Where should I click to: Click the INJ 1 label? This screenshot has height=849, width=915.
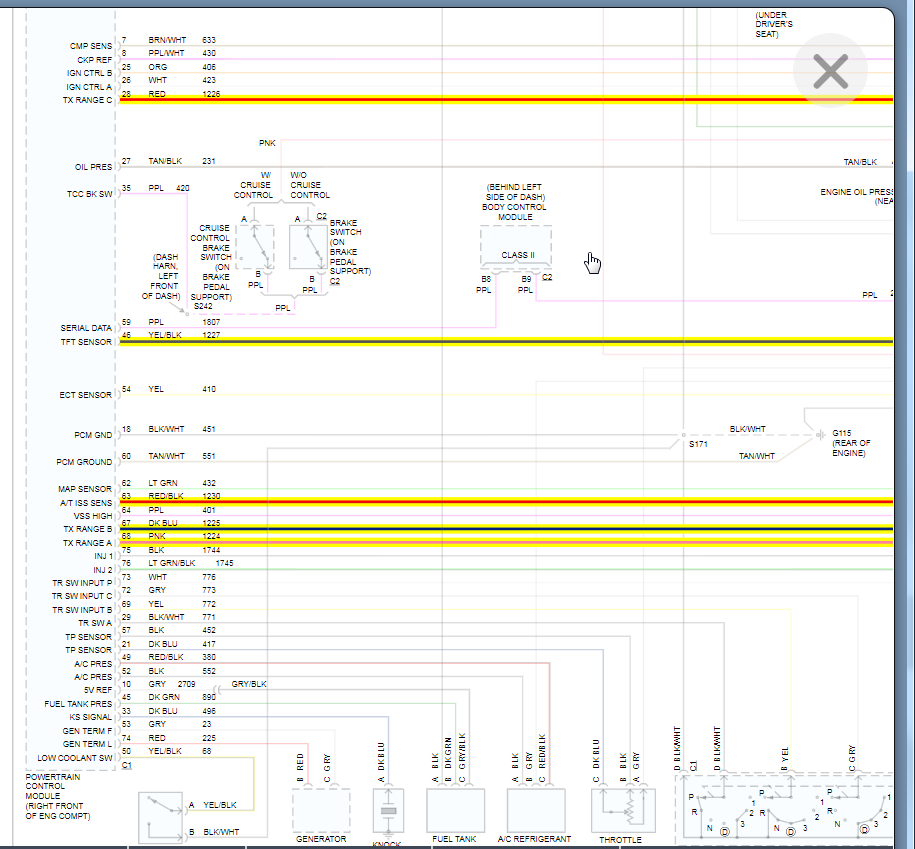click(x=103, y=556)
